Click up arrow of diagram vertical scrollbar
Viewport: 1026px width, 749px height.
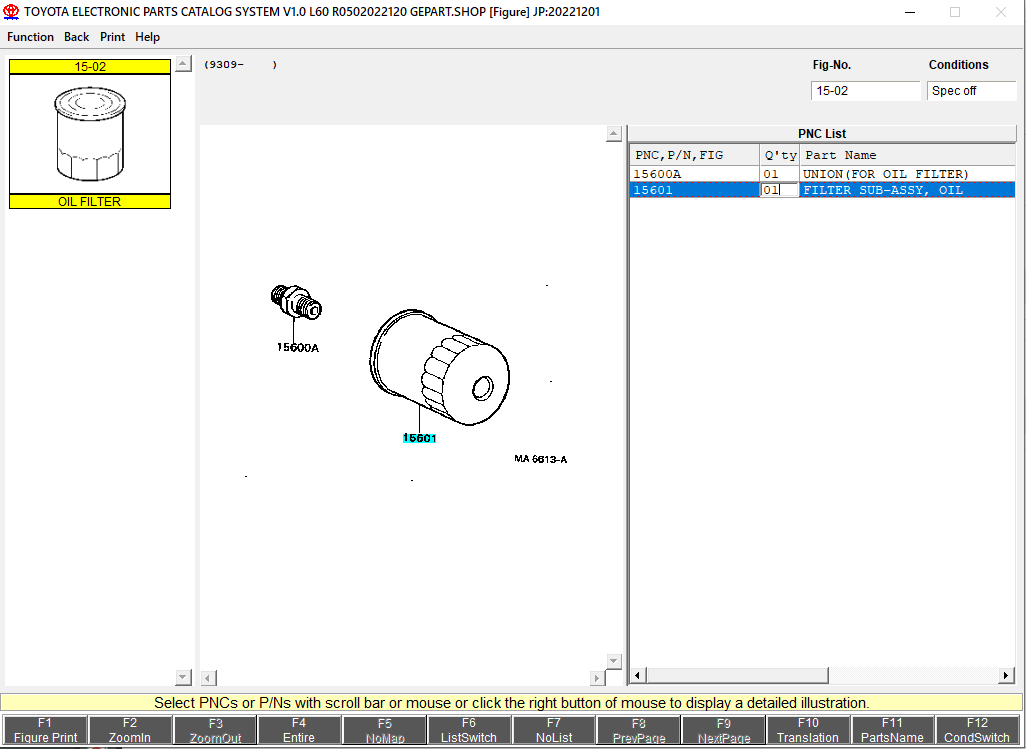pos(613,133)
